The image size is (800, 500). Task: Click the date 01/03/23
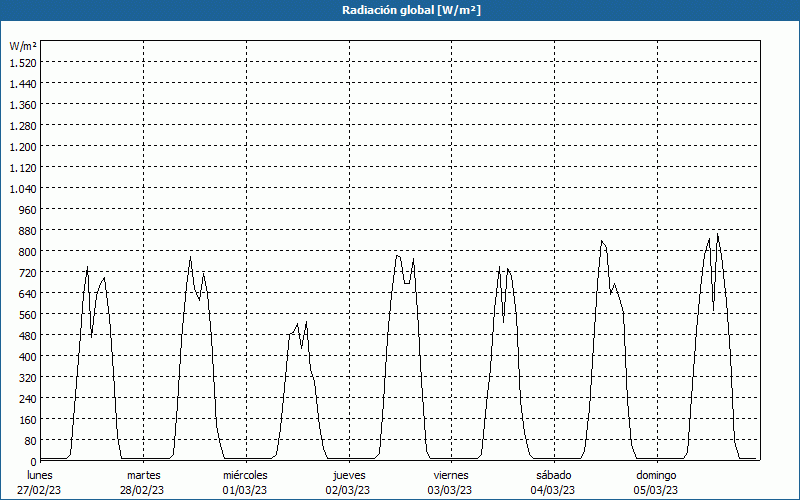(244, 490)
